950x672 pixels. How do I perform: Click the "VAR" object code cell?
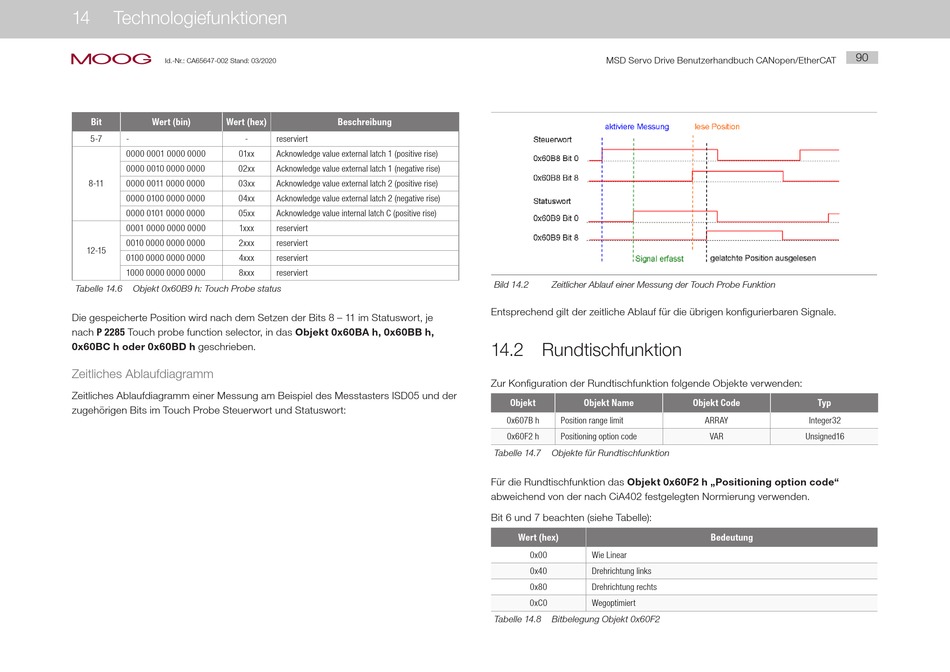pos(716,436)
